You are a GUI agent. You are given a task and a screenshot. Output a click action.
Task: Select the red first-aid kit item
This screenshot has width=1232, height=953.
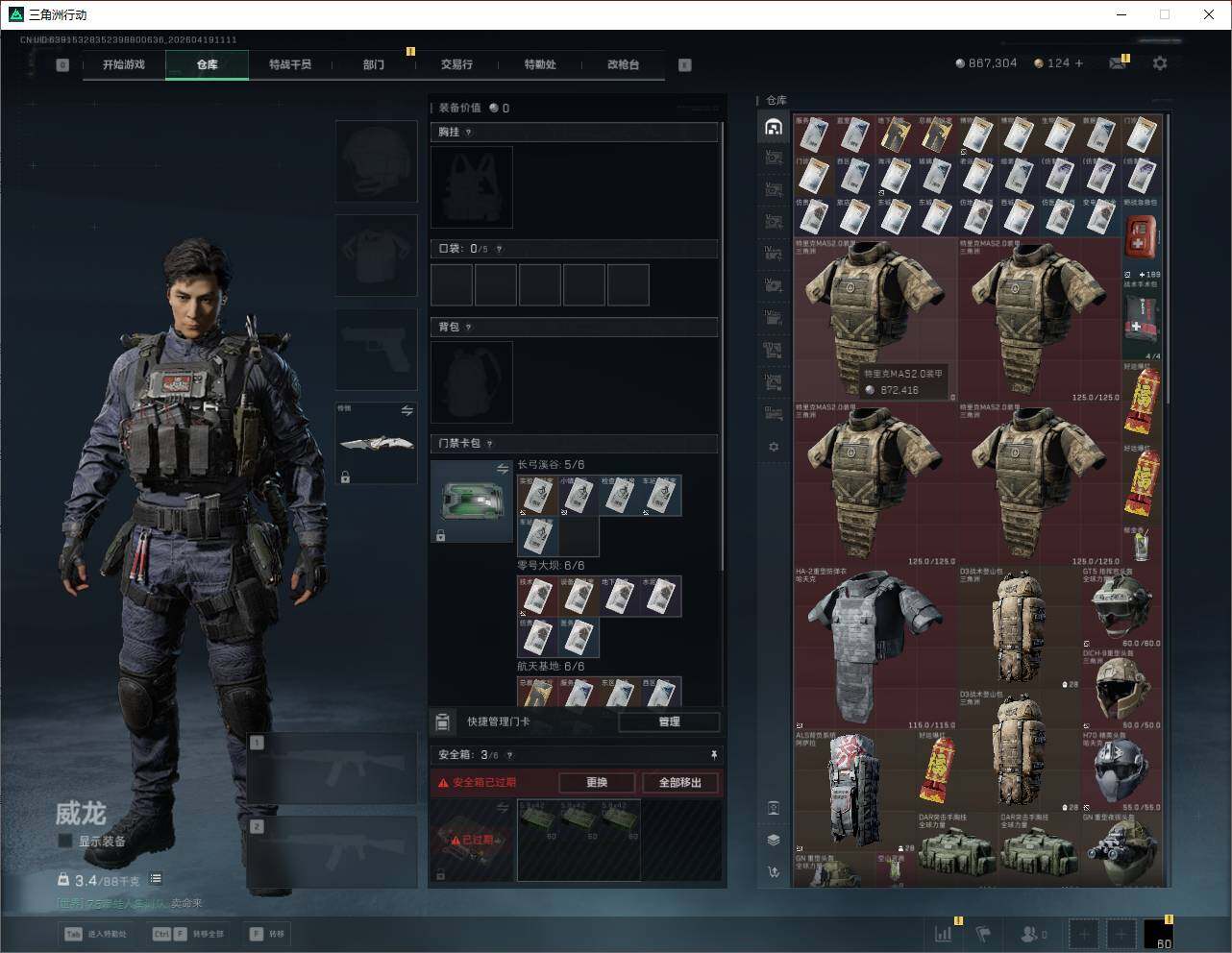pyautogui.click(x=1142, y=239)
